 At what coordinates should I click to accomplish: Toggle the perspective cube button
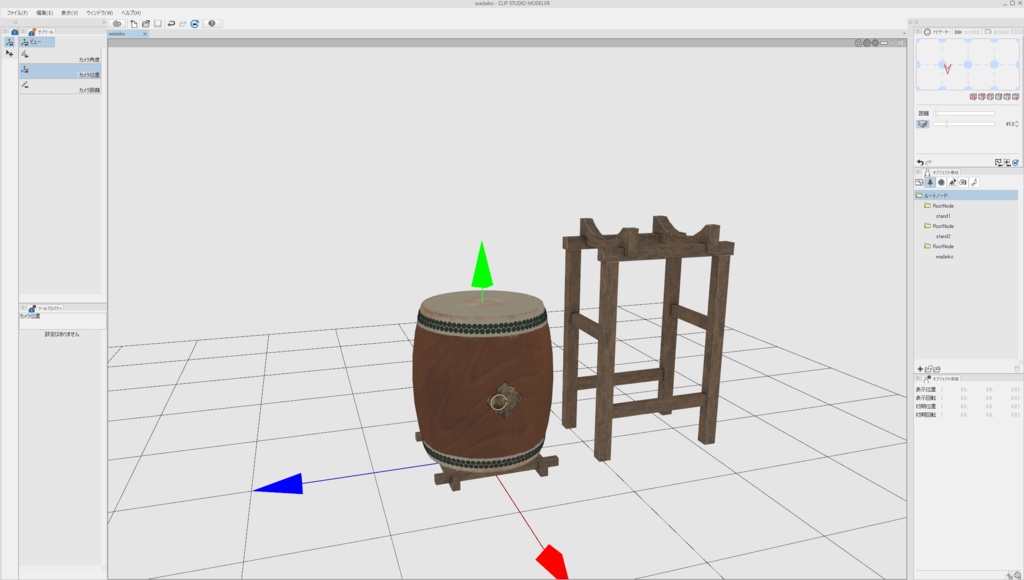point(923,123)
